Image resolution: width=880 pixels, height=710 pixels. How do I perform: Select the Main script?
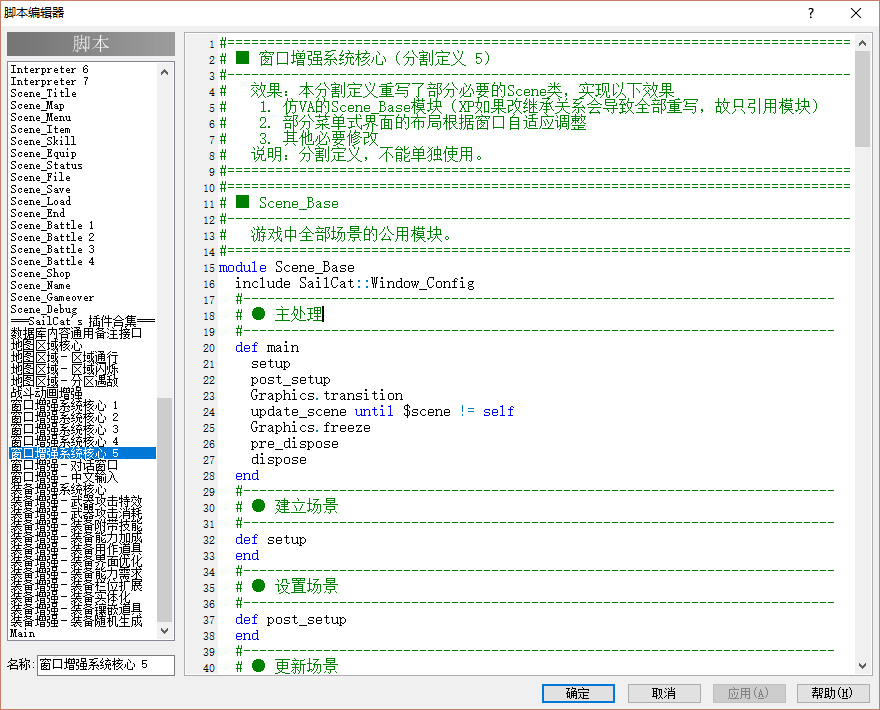pyautogui.click(x=22, y=633)
